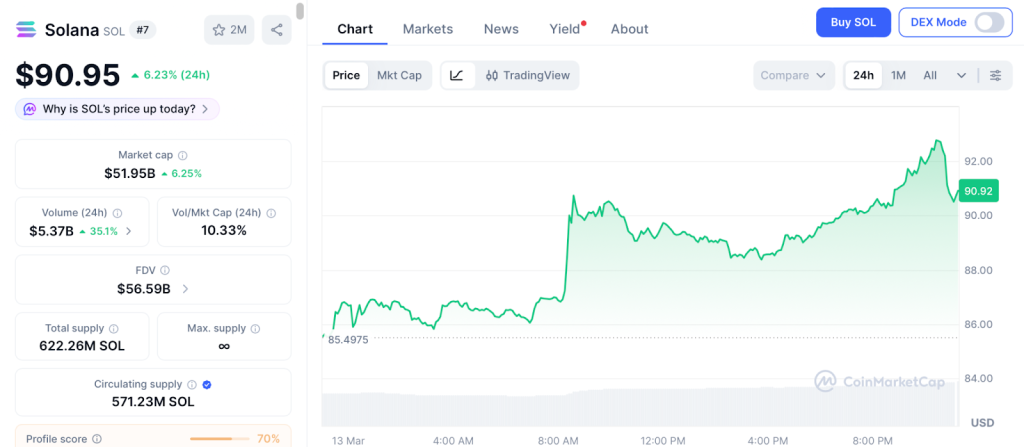The height and width of the screenshot is (447, 1024).
Task: Click the star watchlist button showing 2M
Action: (x=229, y=30)
